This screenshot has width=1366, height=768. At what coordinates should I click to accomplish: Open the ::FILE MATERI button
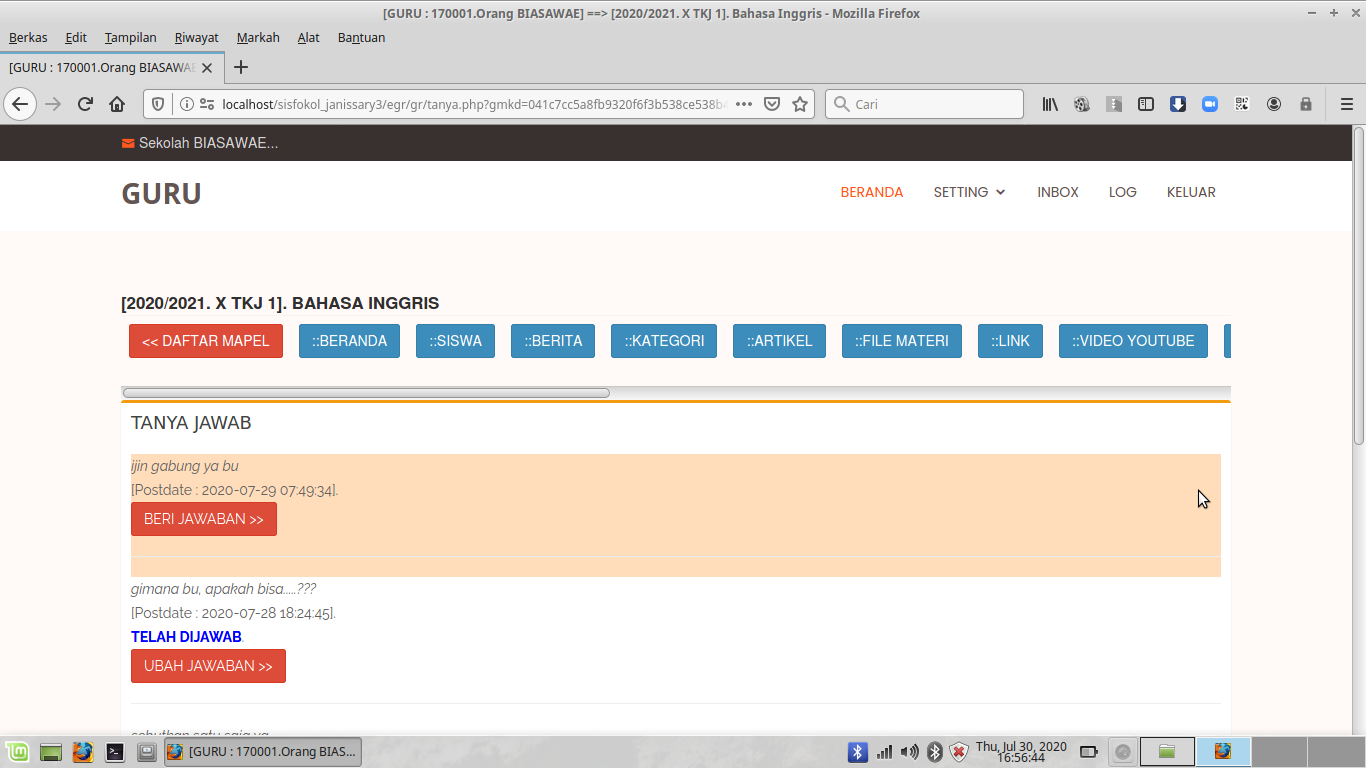coord(902,341)
